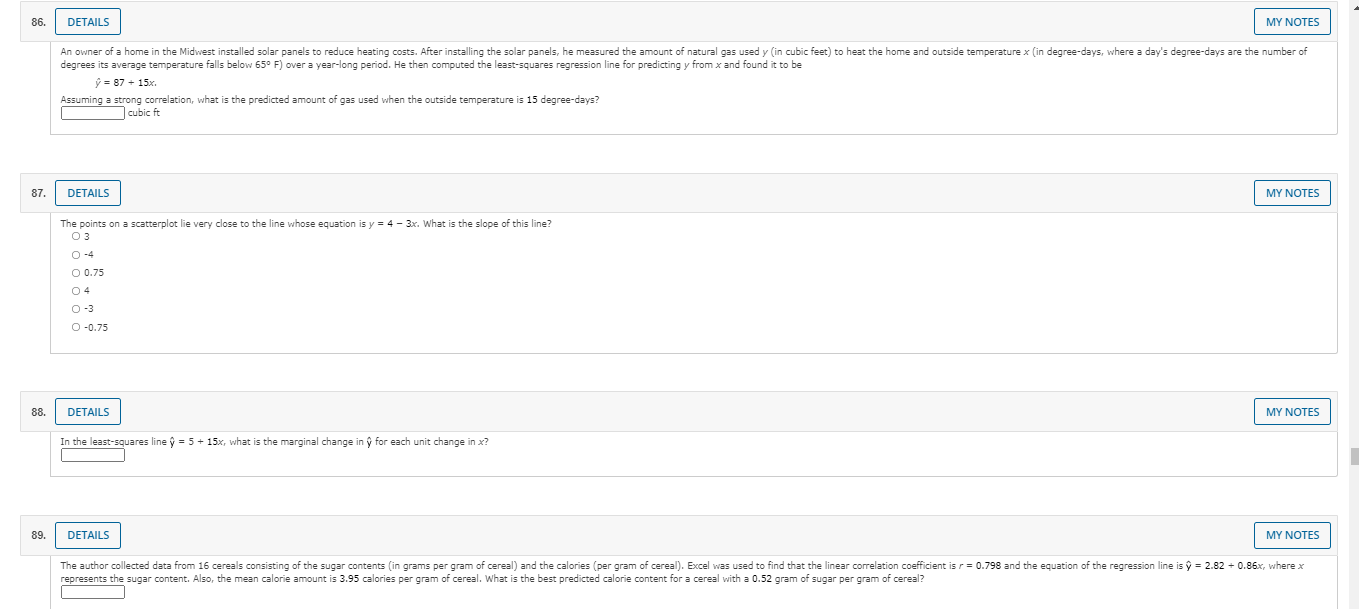The image size is (1359, 609).
Task: Click the scroll-up arrow on the scrollbar
Action: [x=1353, y=6]
